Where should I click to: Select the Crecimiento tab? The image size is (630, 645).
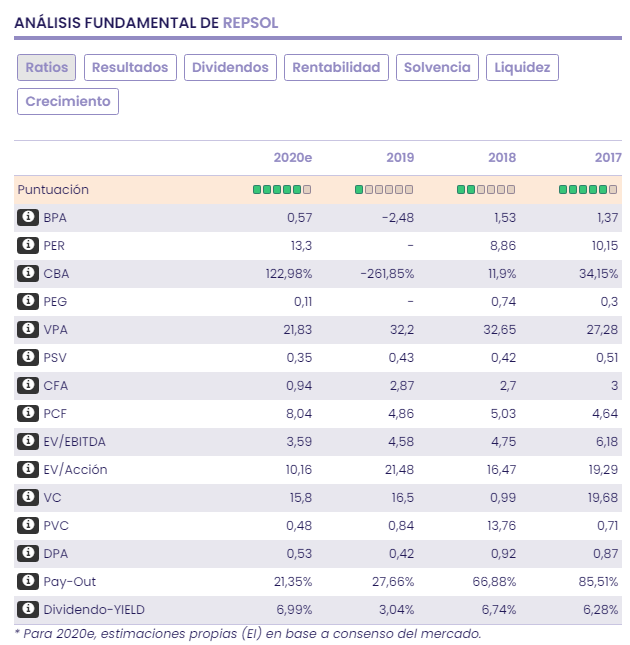(68, 101)
